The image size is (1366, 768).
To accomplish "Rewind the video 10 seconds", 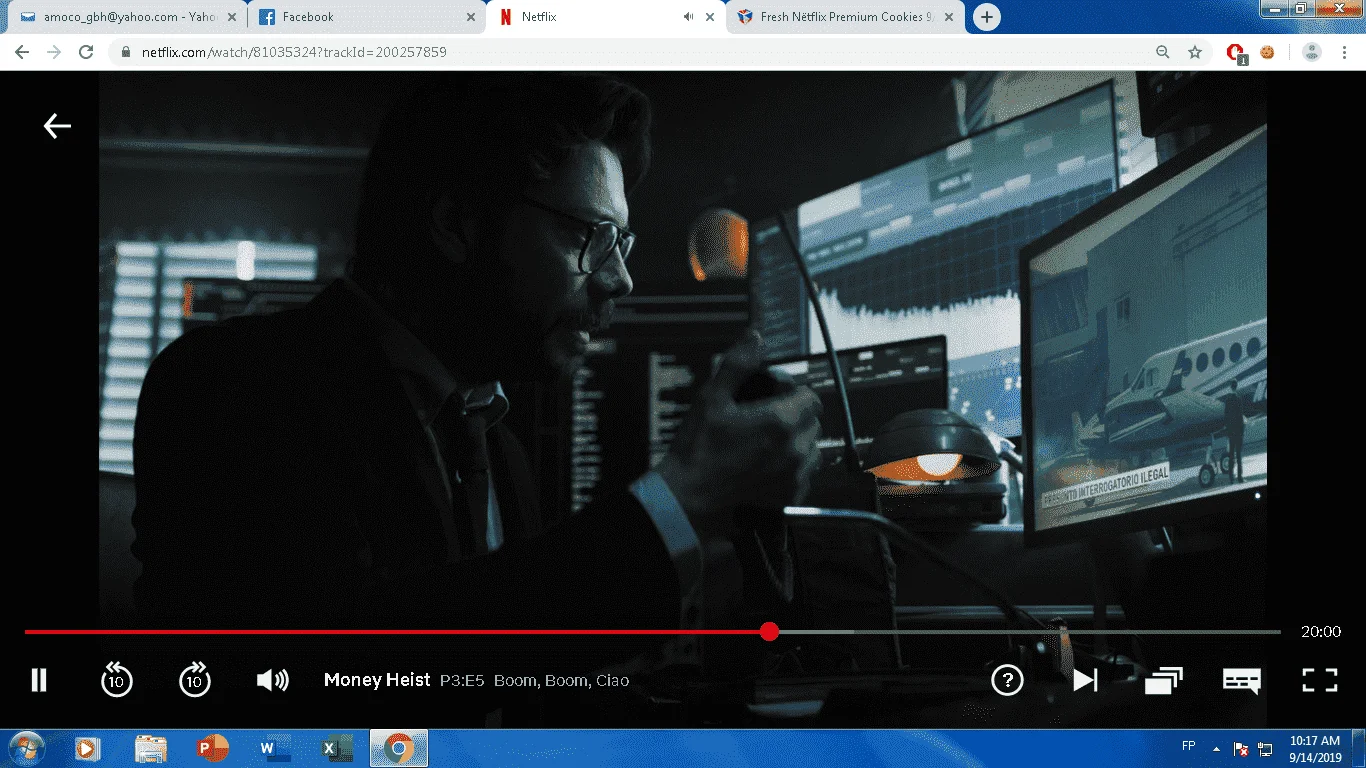I will pos(117,680).
